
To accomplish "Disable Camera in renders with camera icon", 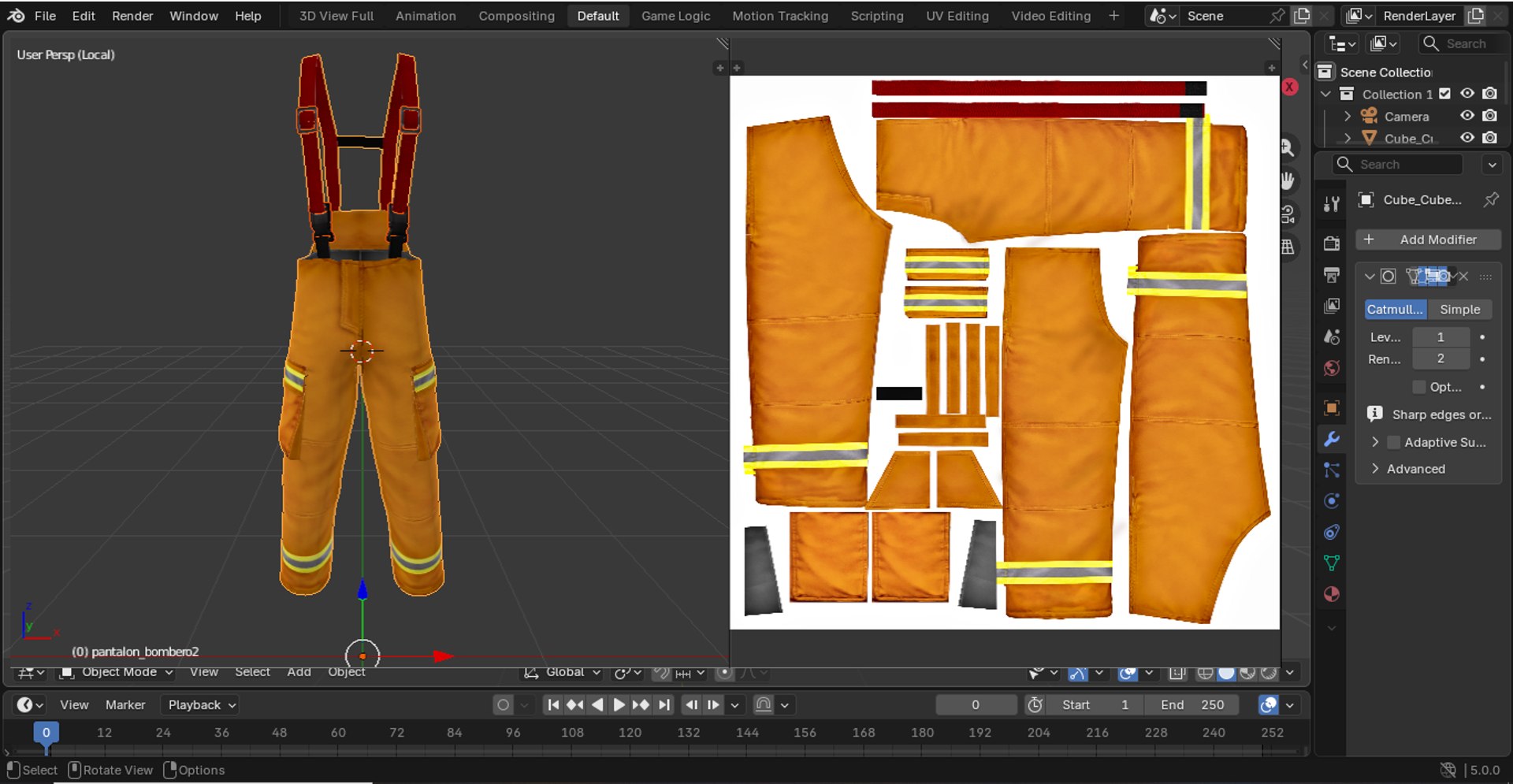I will tap(1489, 116).
